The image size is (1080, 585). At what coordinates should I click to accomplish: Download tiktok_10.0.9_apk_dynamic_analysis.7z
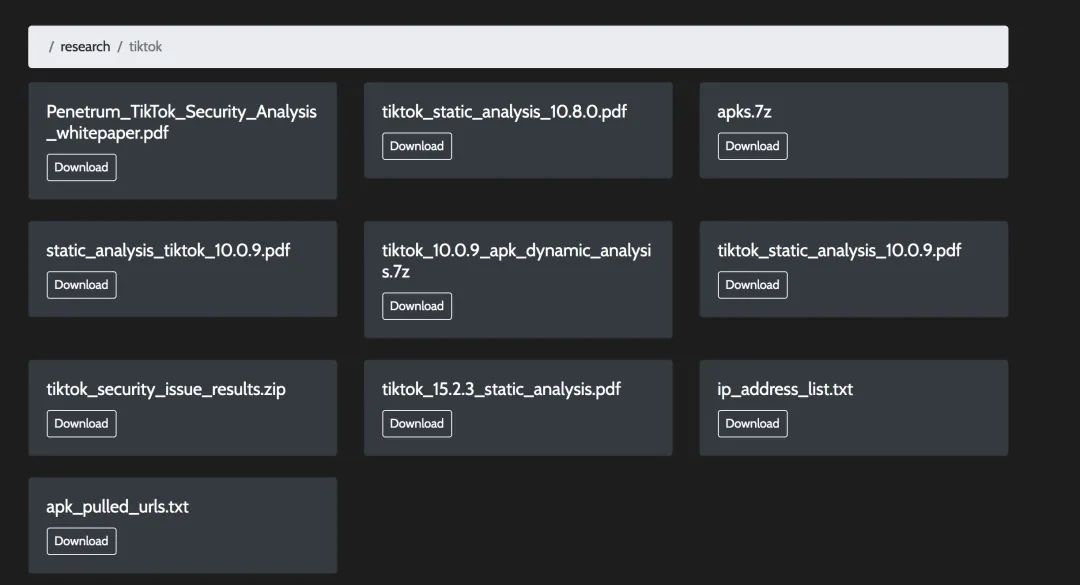pyautogui.click(x=417, y=306)
